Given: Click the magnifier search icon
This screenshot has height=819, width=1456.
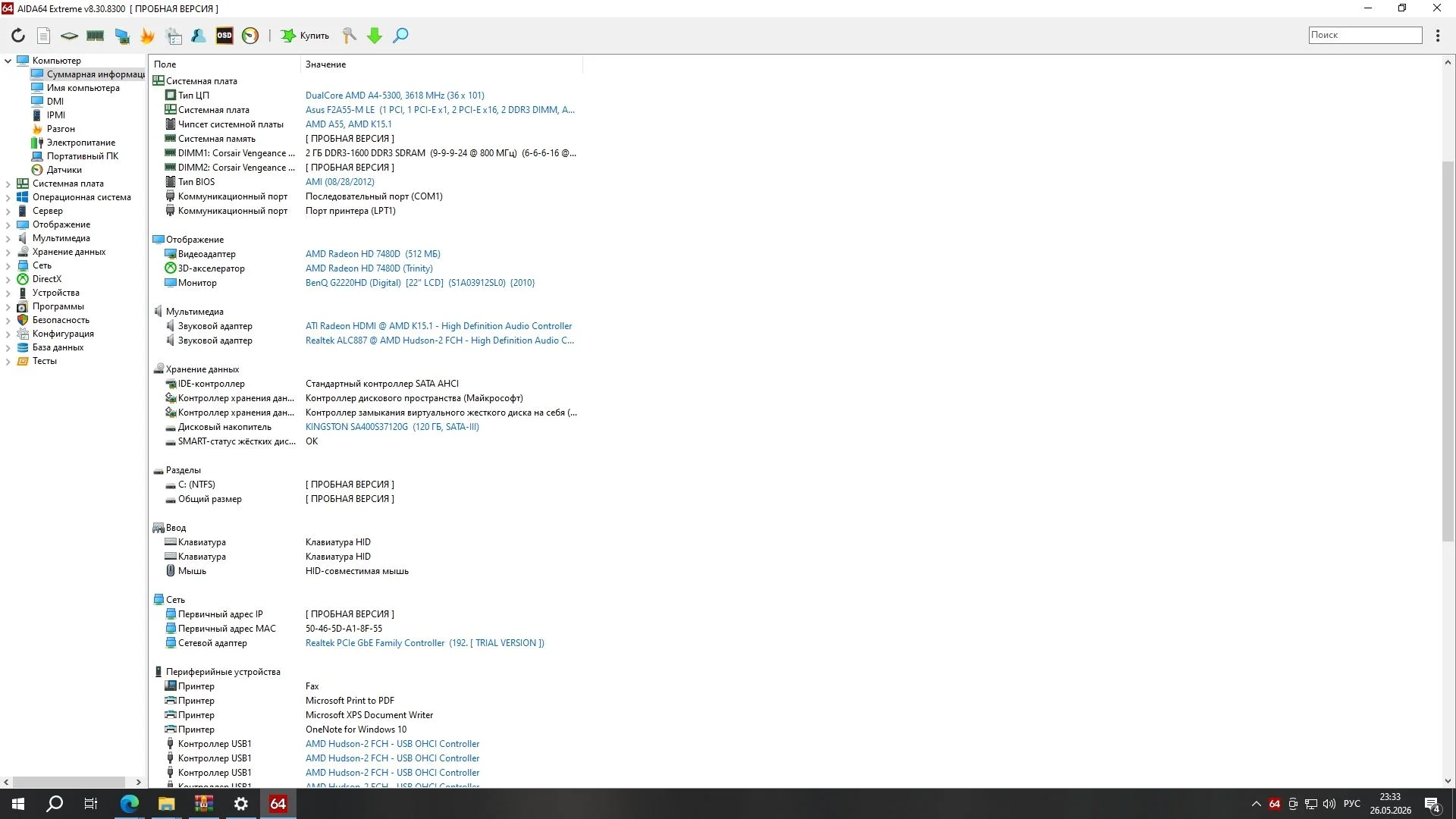Looking at the screenshot, I should [400, 36].
